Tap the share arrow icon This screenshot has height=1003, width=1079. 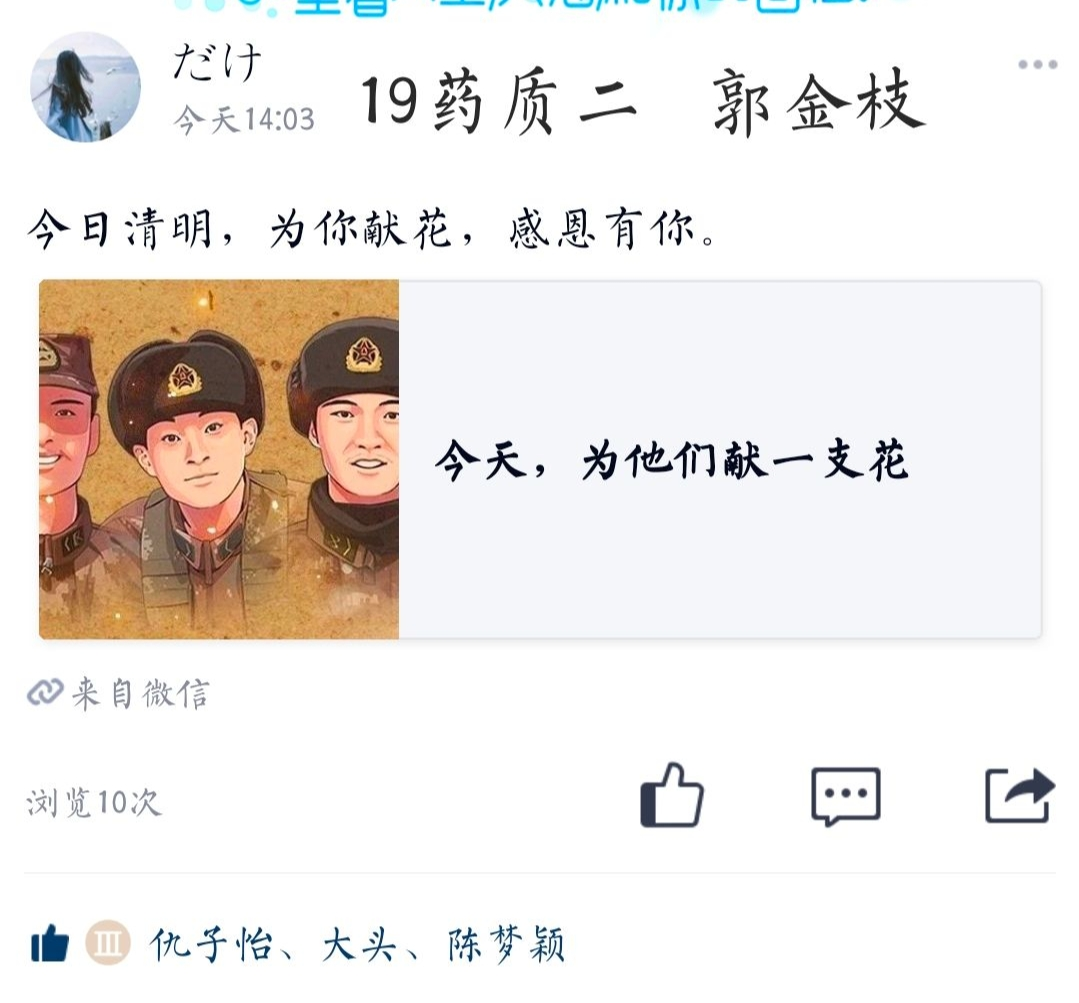[1020, 796]
